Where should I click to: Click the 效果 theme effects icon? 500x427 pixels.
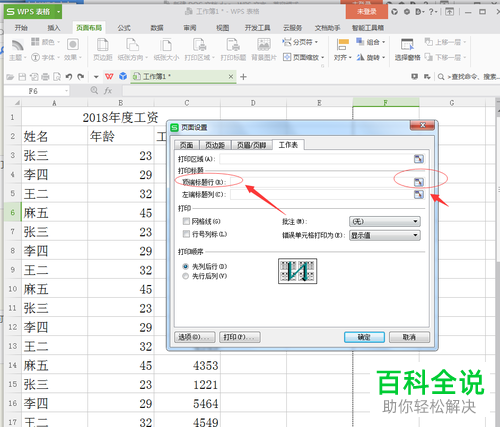click(73, 44)
